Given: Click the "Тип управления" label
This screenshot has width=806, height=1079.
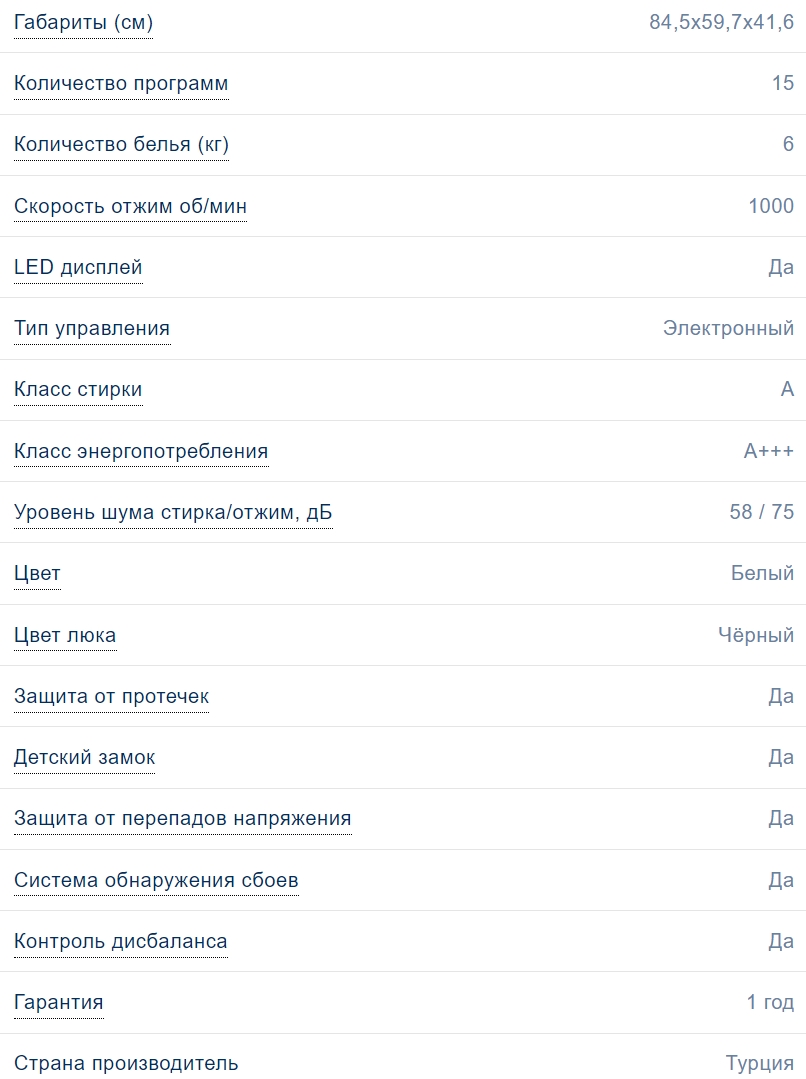Looking at the screenshot, I should tap(92, 328).
